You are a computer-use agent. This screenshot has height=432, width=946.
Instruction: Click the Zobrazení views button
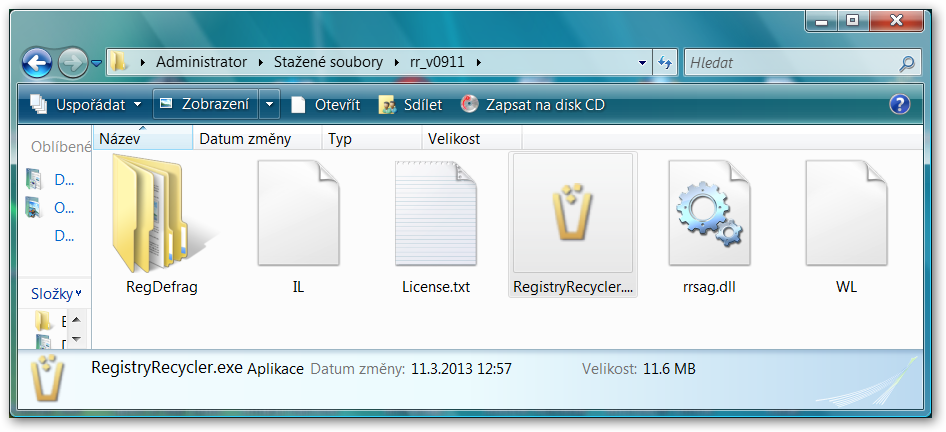[206, 104]
